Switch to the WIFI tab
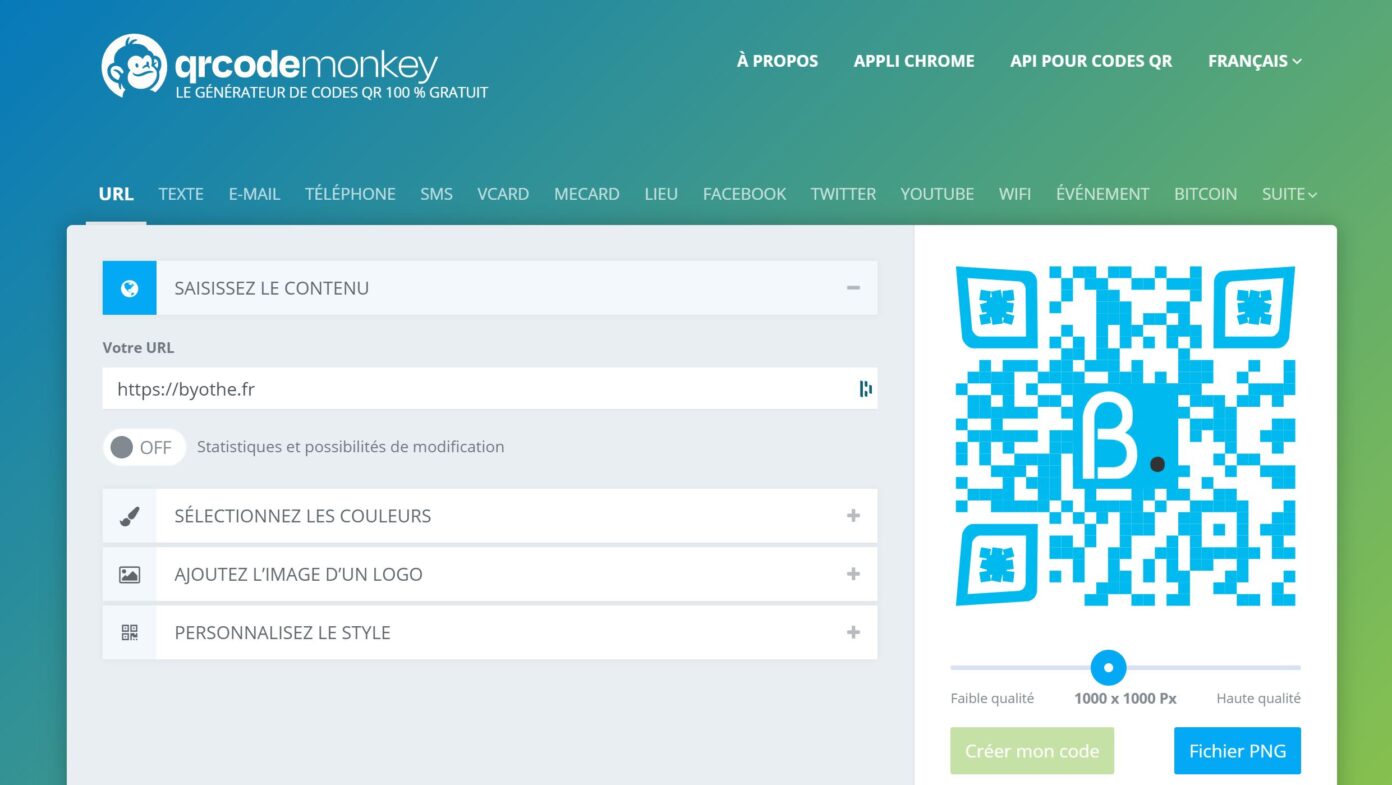The image size is (1392, 785). tap(1014, 194)
